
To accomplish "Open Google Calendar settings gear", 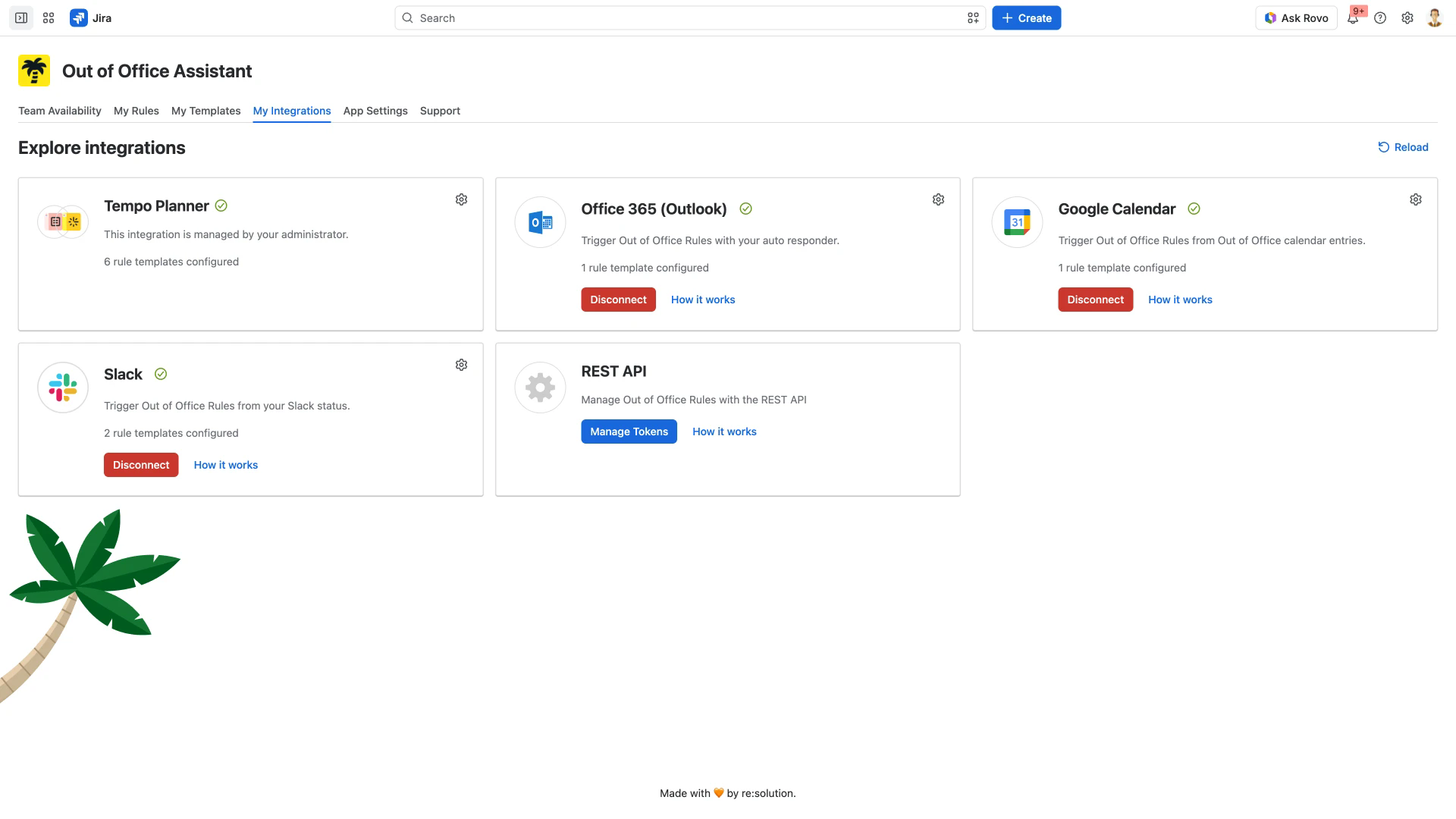I will click(1416, 199).
